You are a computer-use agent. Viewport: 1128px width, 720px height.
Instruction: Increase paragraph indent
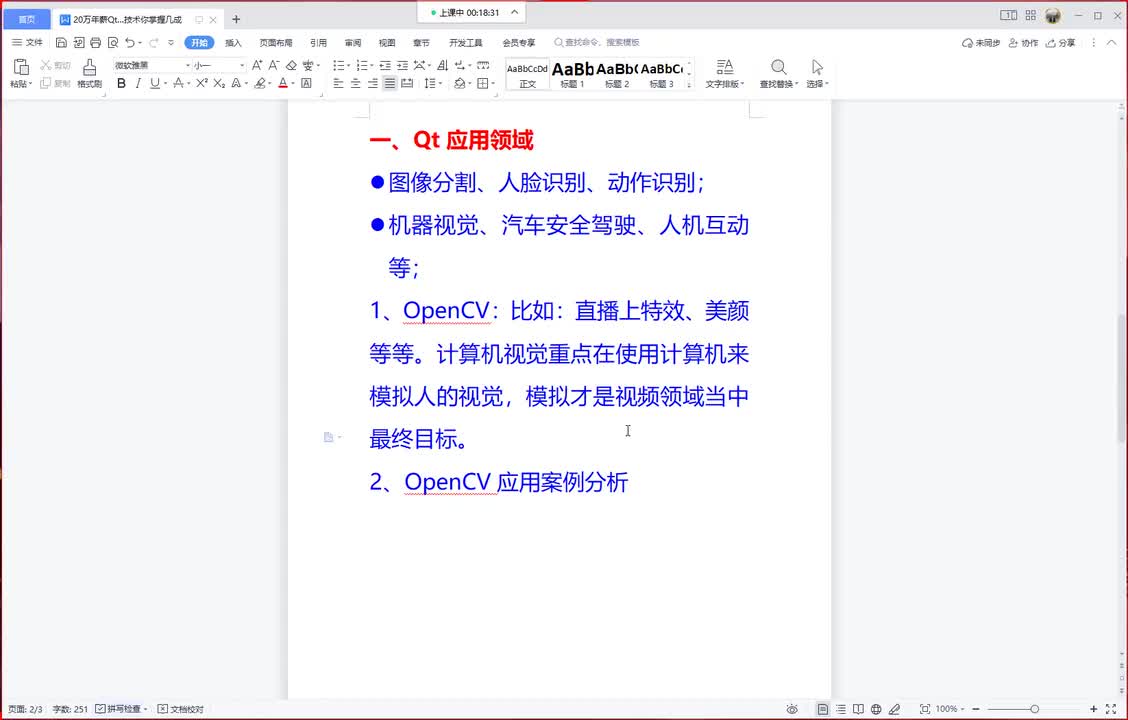click(x=403, y=65)
